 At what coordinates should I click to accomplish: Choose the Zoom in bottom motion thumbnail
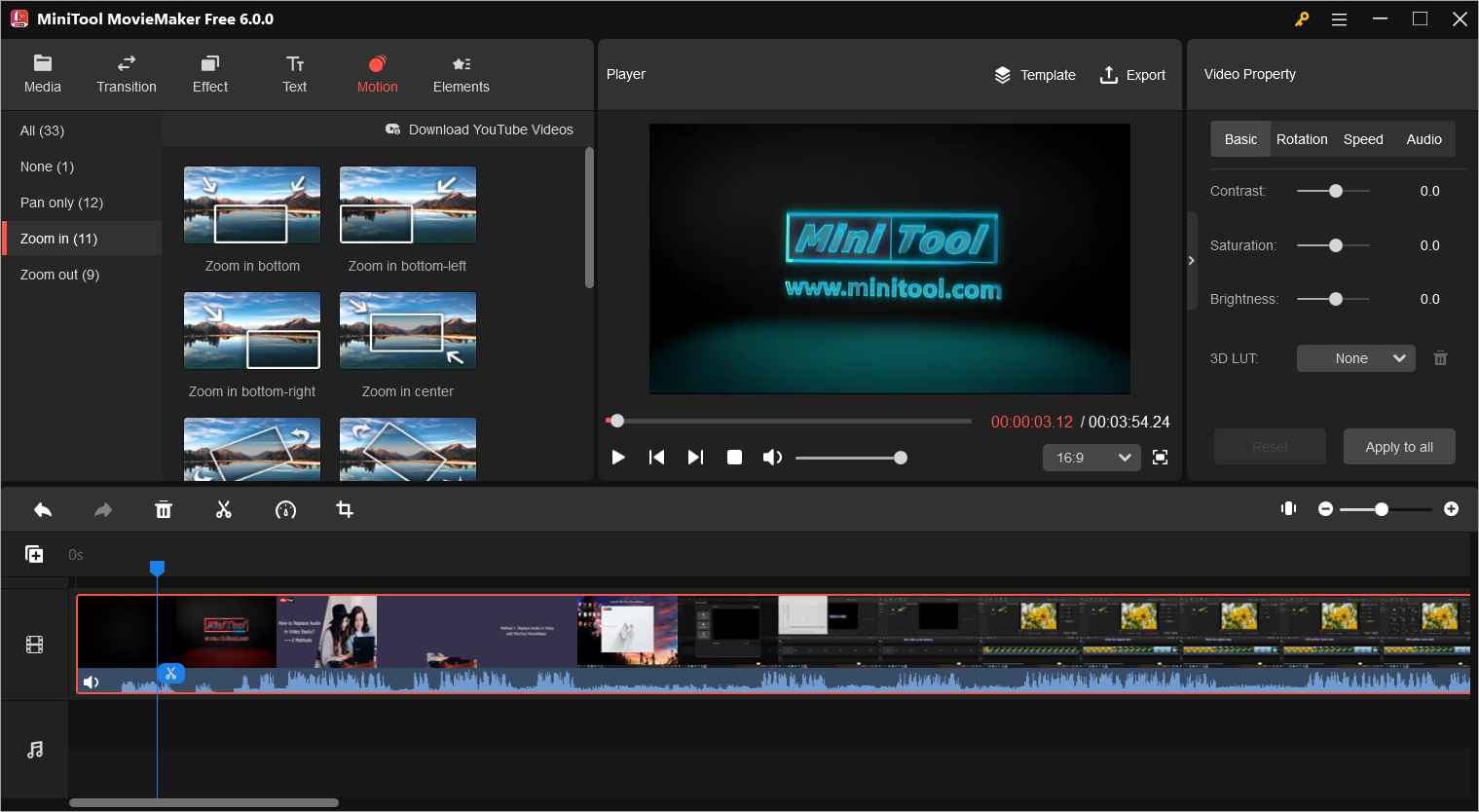tap(252, 205)
